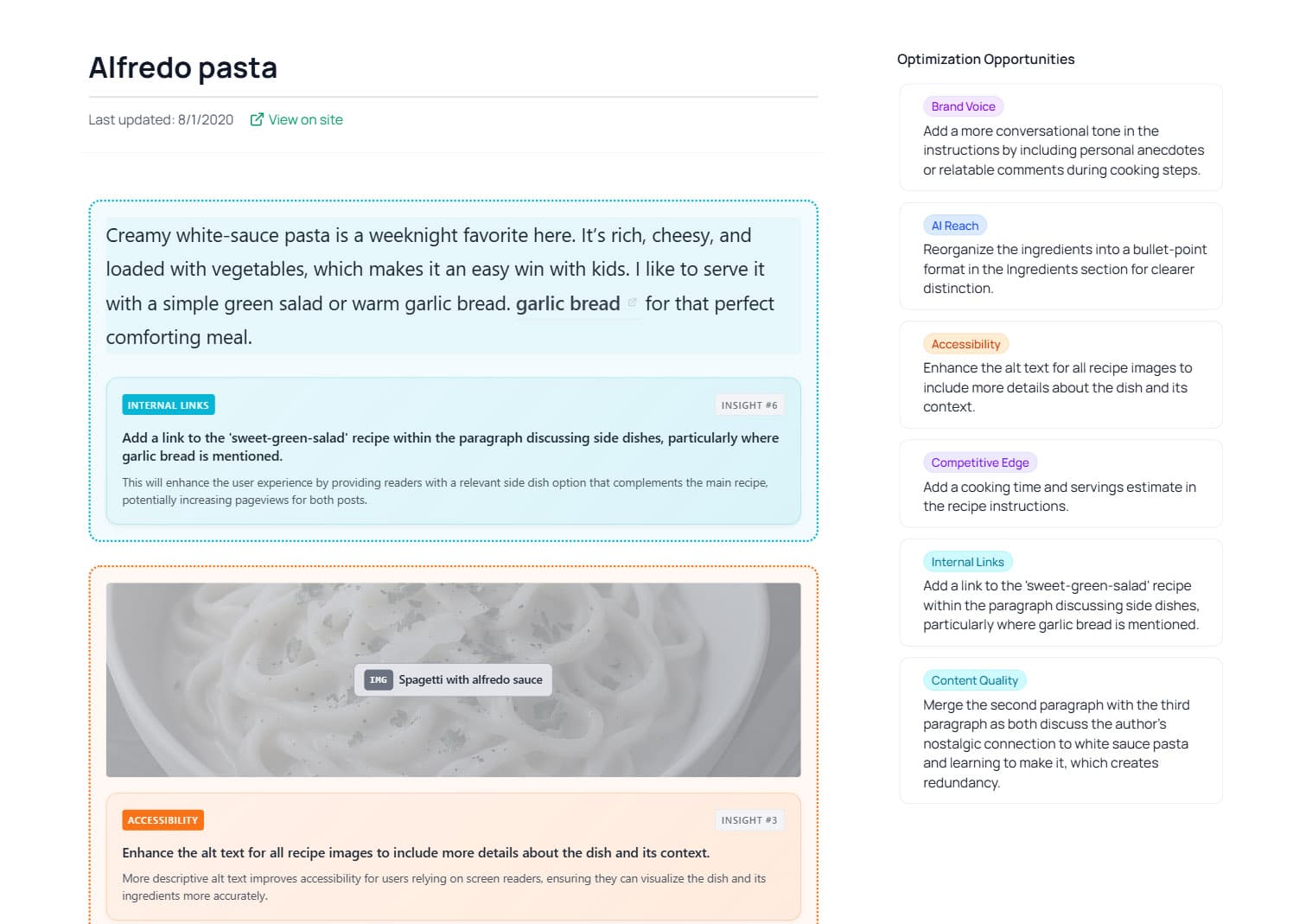
Task: Click the Internal Links tag in the sidebar
Action: click(x=968, y=561)
